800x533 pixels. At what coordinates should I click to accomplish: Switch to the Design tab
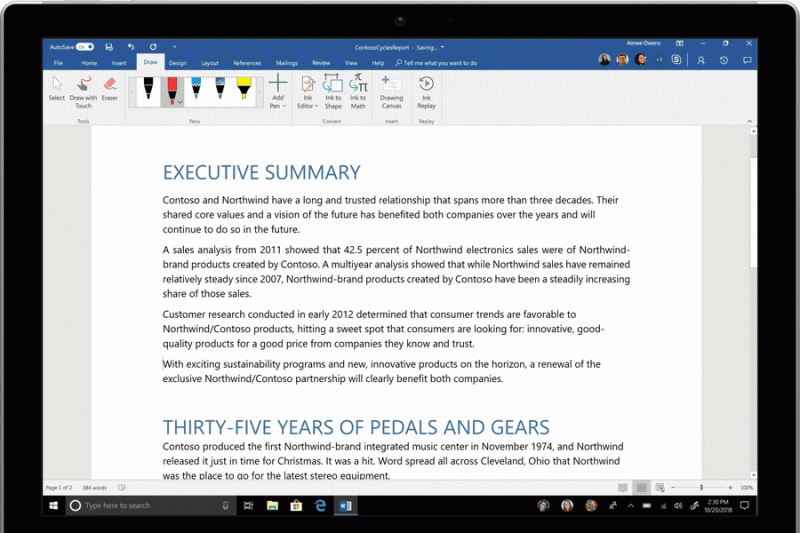(x=177, y=62)
